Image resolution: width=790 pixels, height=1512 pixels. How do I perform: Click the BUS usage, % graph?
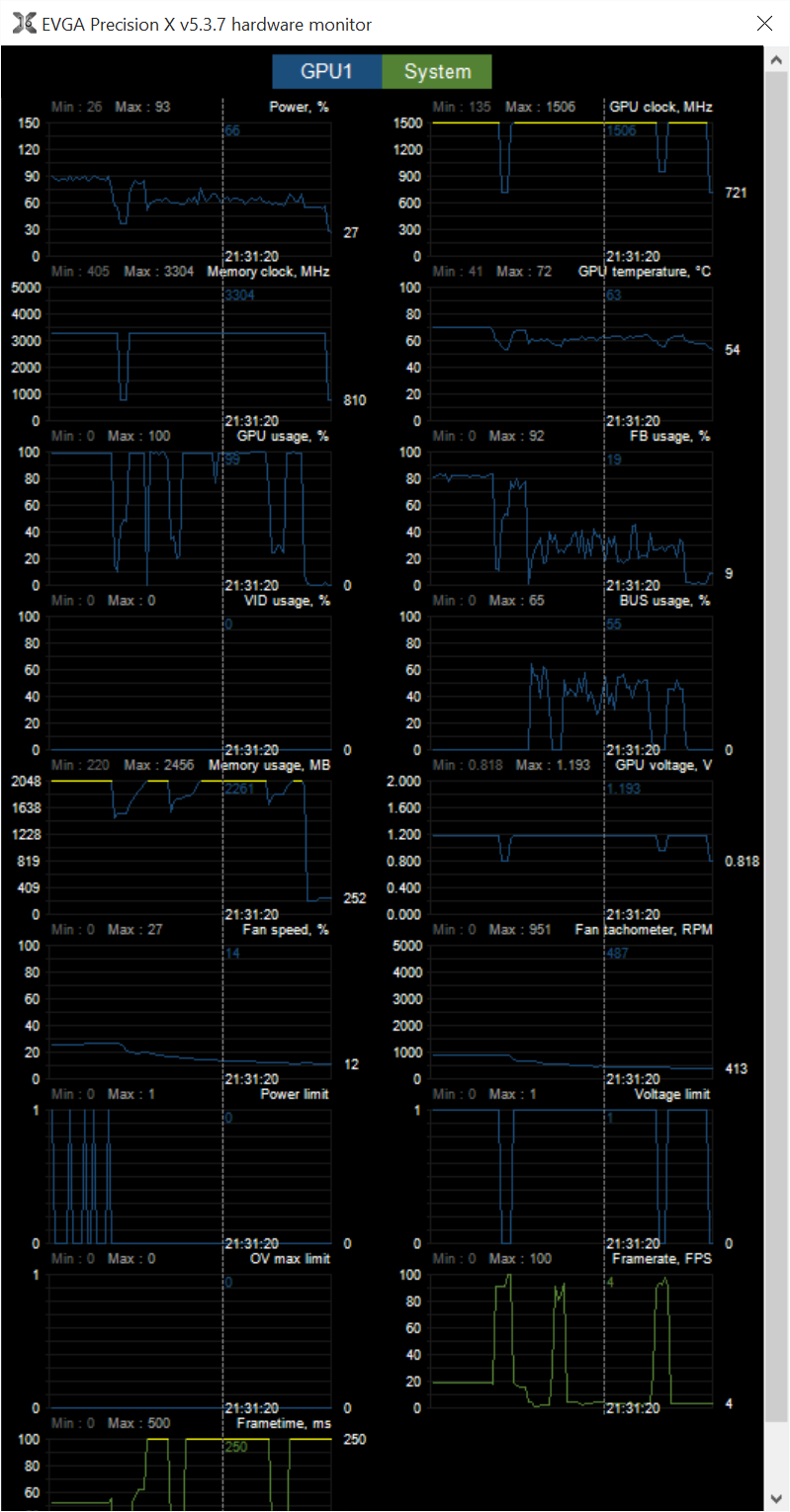572,683
